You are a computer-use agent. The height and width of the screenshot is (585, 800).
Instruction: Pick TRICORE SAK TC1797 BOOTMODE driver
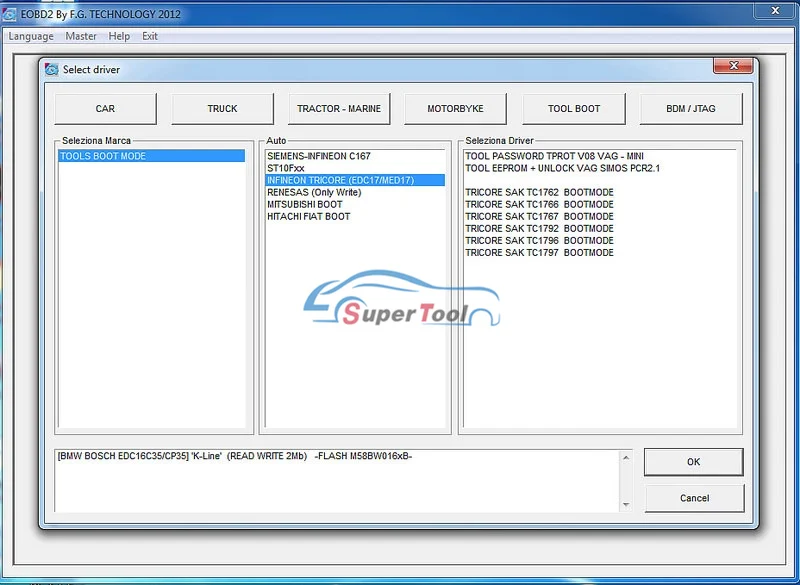[x=539, y=253]
